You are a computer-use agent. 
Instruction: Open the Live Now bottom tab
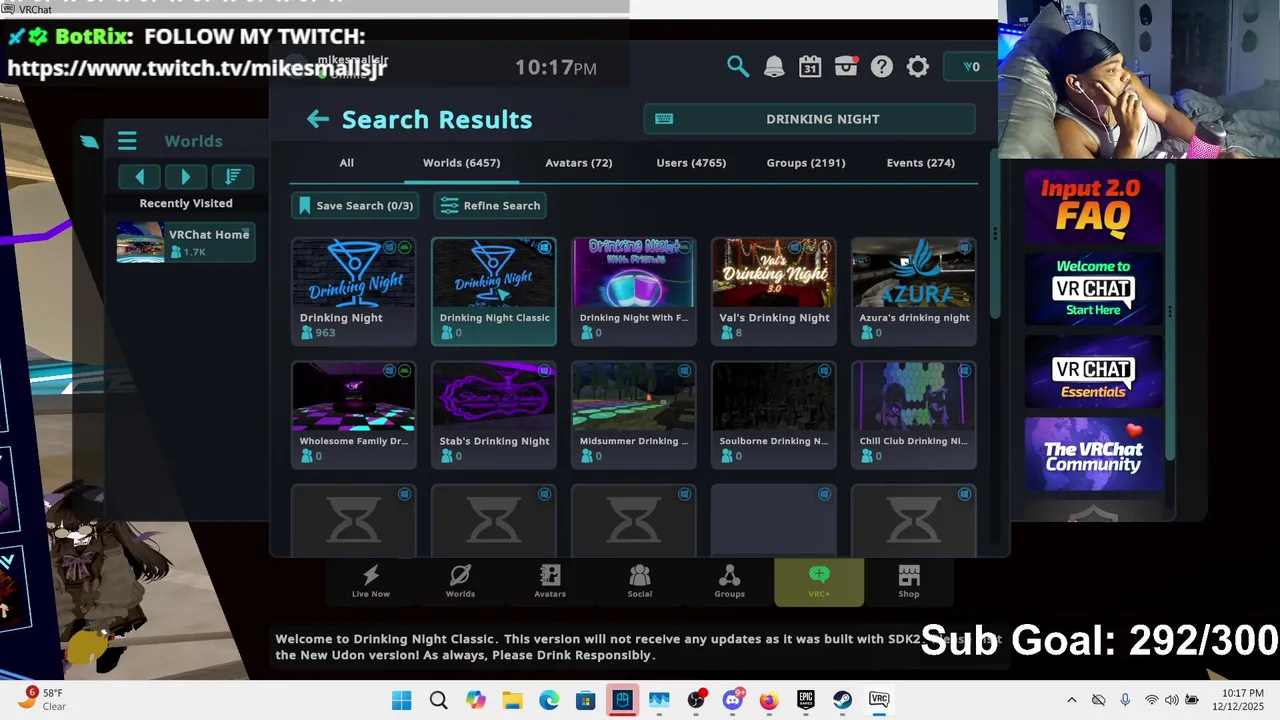tap(371, 581)
